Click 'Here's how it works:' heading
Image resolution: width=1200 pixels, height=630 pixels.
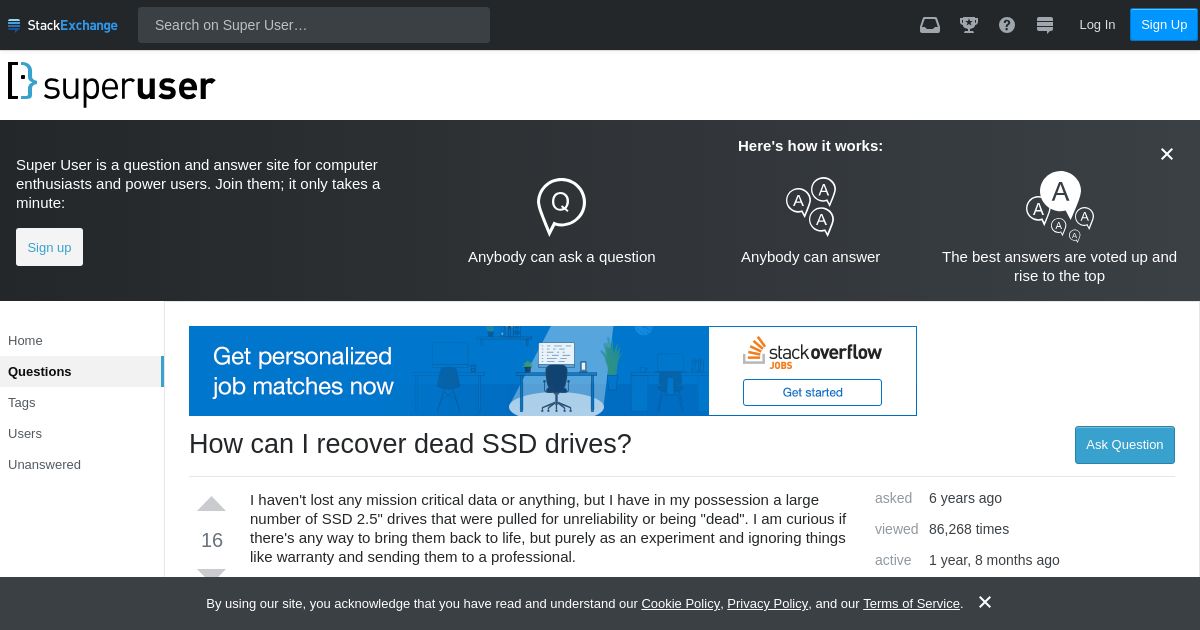coord(810,146)
